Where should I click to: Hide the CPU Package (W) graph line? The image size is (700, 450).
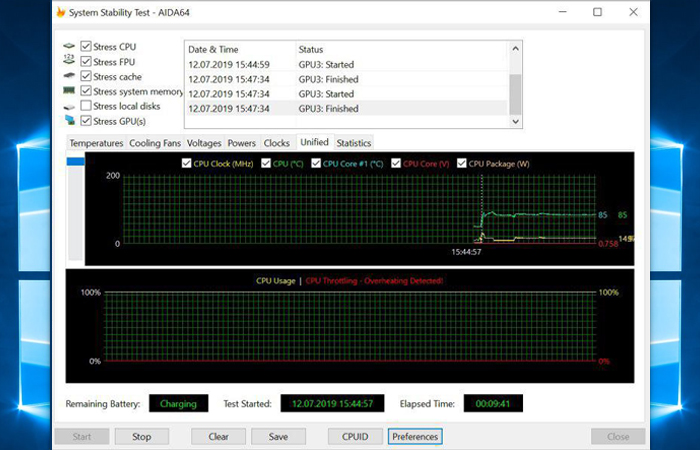tap(462, 163)
